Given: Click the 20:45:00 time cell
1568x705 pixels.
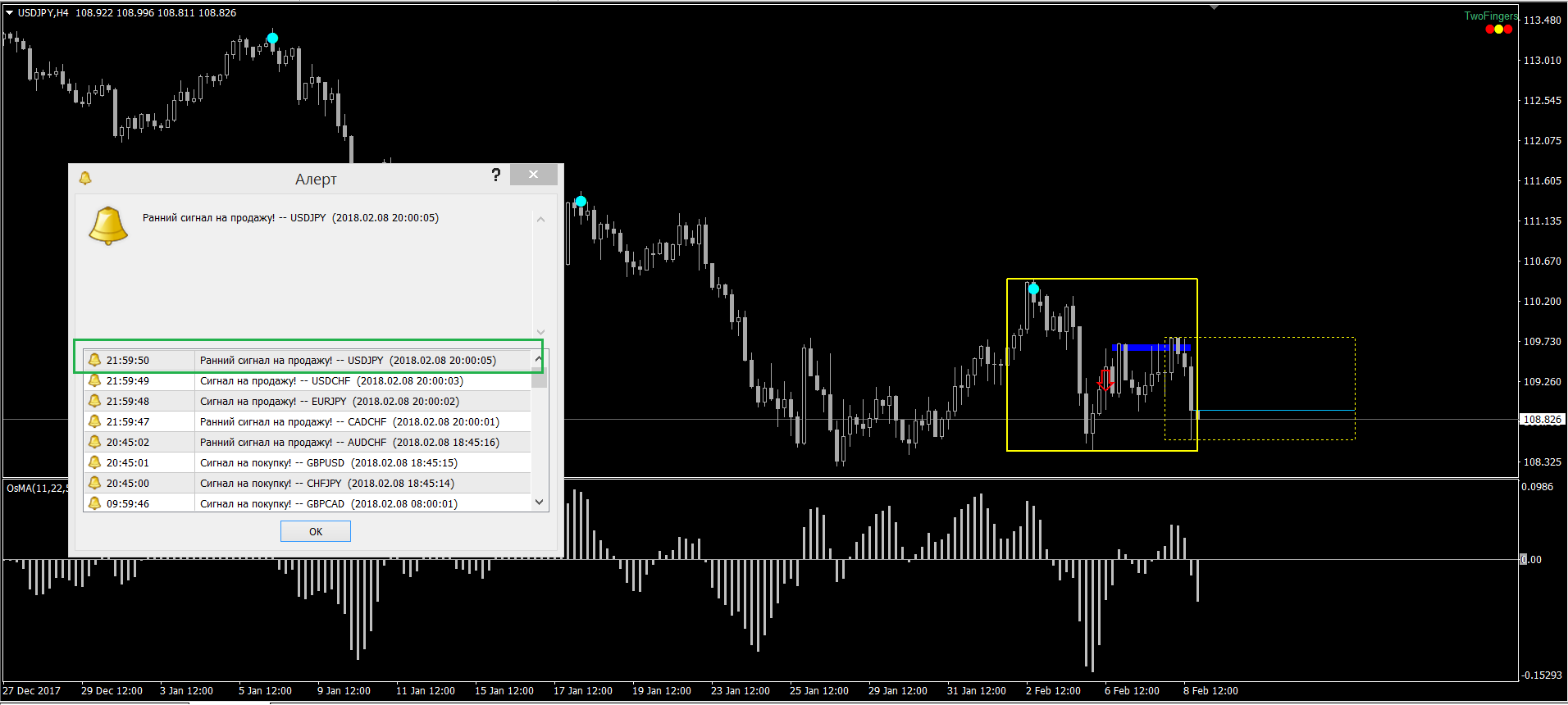Looking at the screenshot, I should pyautogui.click(x=128, y=483).
